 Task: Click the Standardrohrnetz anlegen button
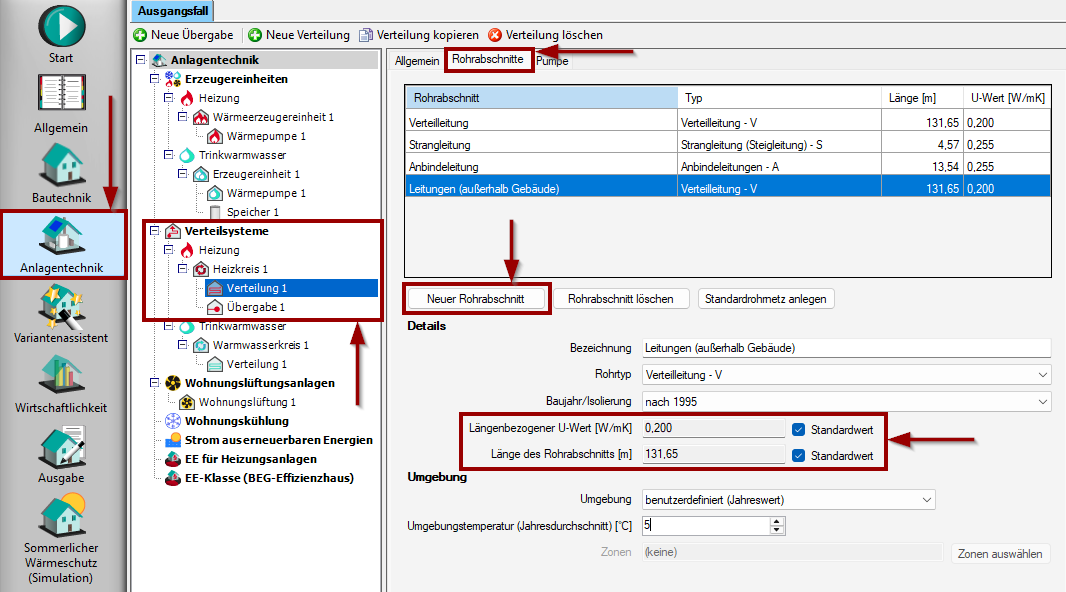coord(765,299)
